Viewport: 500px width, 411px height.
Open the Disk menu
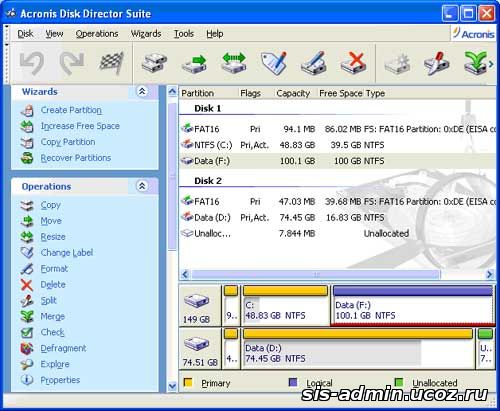pos(25,34)
